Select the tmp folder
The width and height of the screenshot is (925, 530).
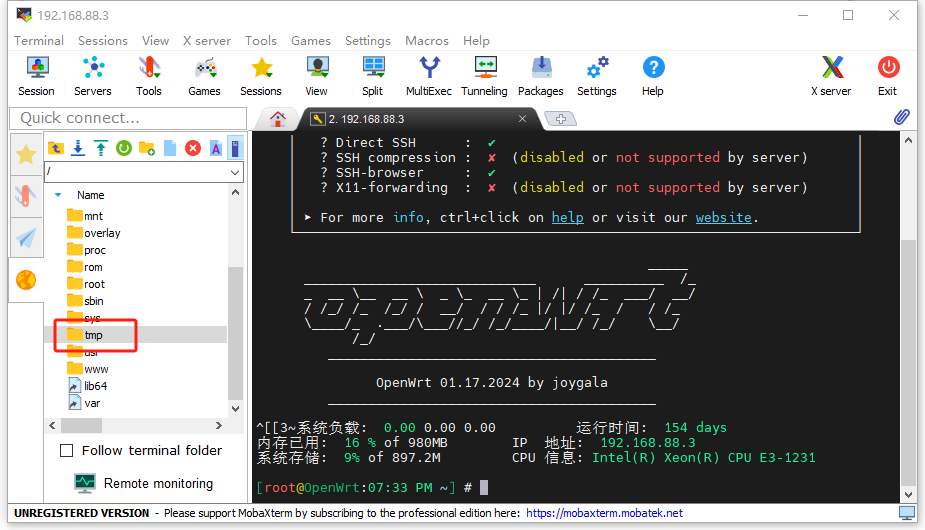(x=93, y=335)
